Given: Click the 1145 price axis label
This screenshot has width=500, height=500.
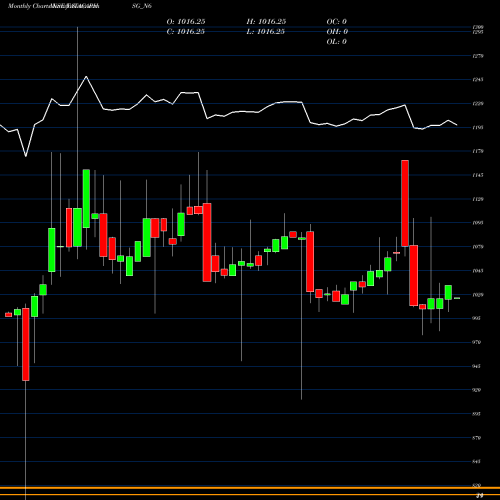Looking at the screenshot, I should coord(478,175).
